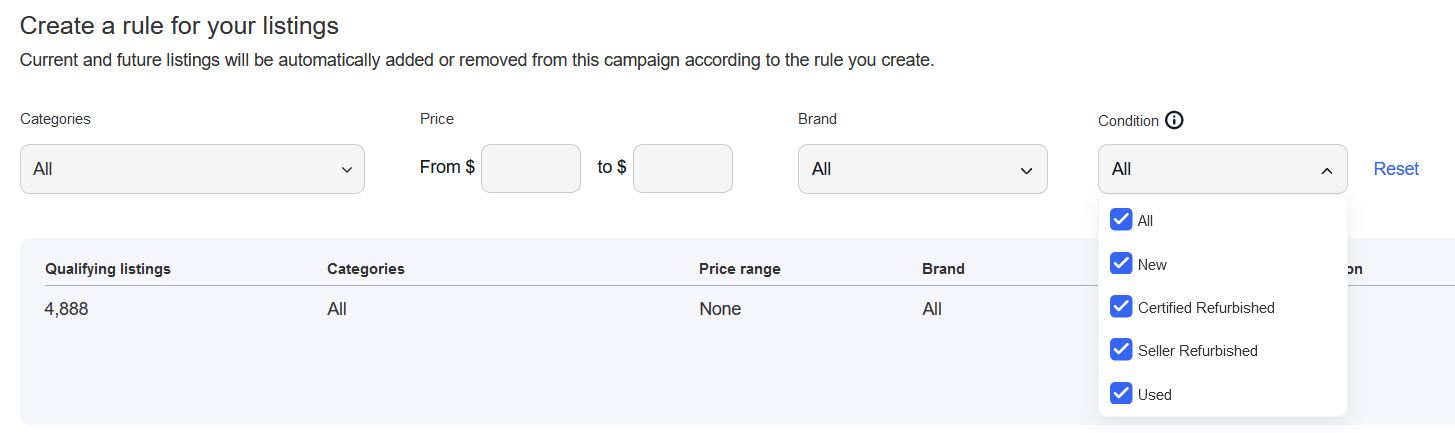Image resolution: width=1455 pixels, height=433 pixels.
Task: Click the Price 'to $' input field
Action: tap(683, 169)
